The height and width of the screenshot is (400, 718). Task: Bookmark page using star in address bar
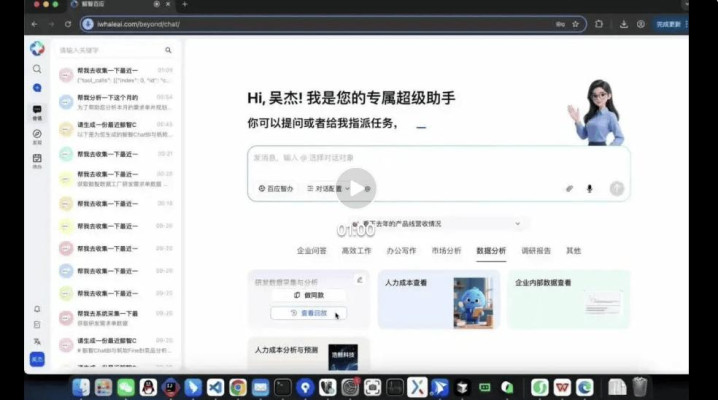(576, 24)
